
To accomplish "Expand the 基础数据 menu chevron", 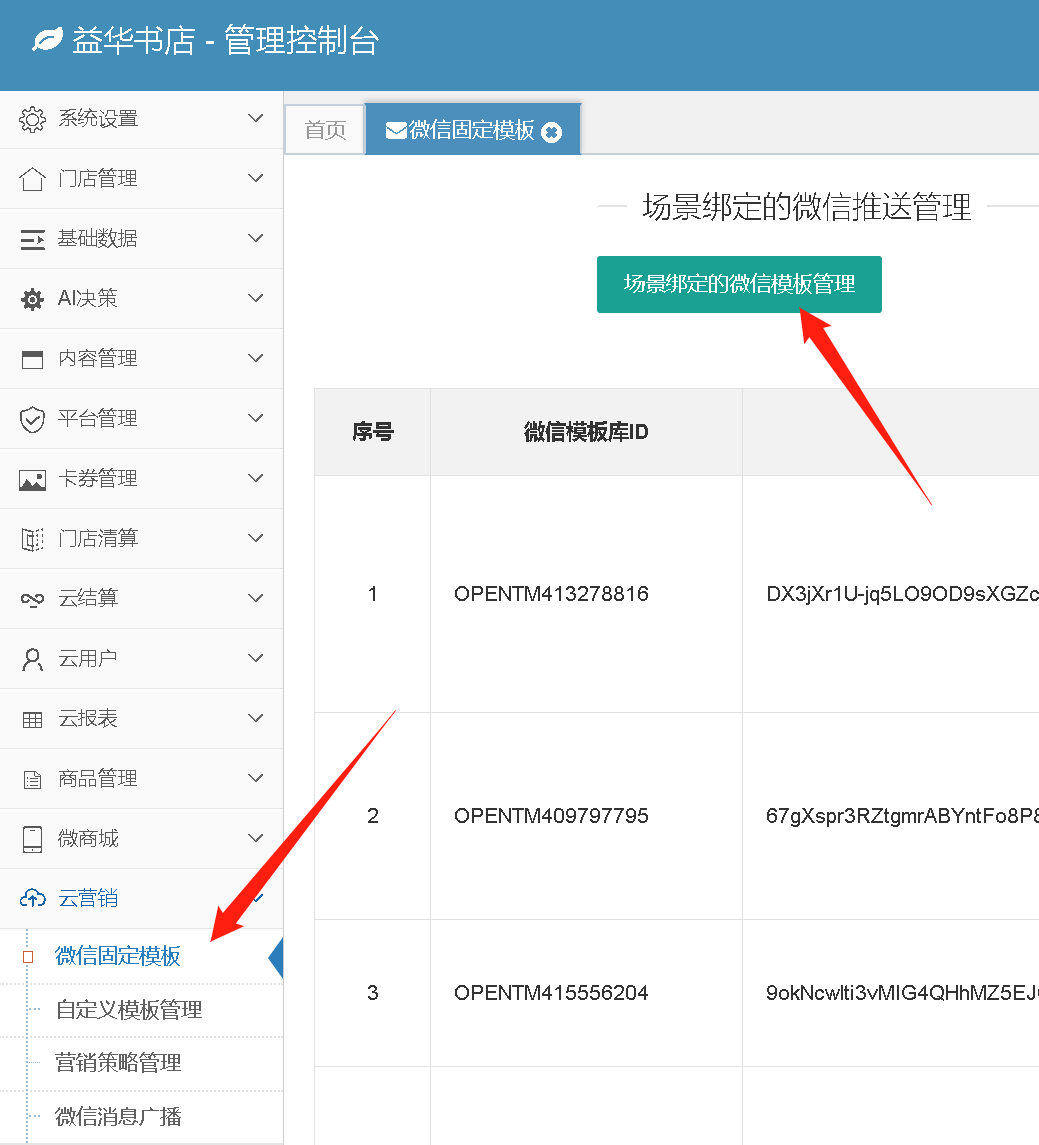I will click(x=256, y=238).
